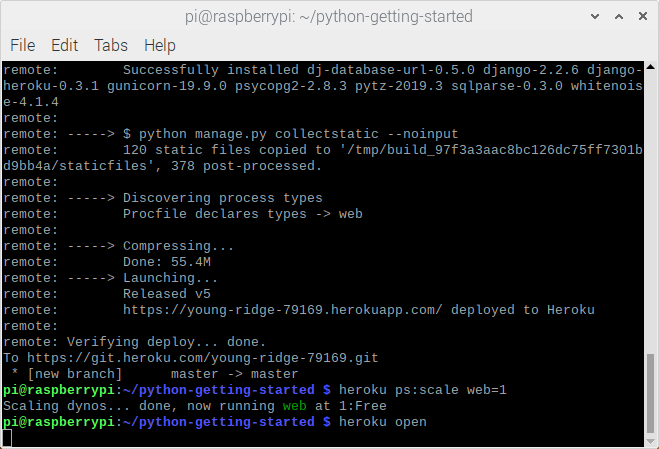Click 'master -> master' text
Image resolution: width=659 pixels, height=449 pixels.
tap(235, 374)
